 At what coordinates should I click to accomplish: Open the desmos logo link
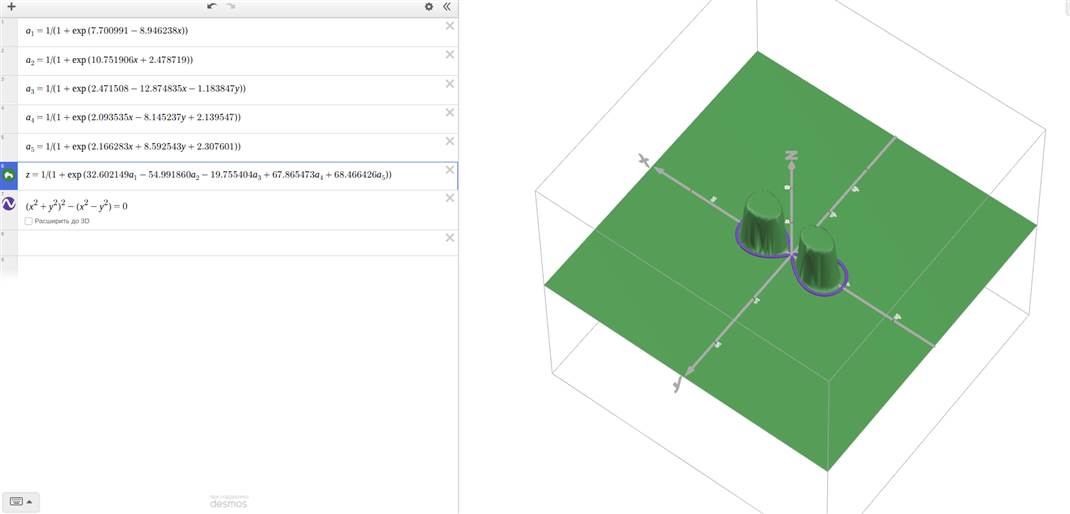(229, 502)
